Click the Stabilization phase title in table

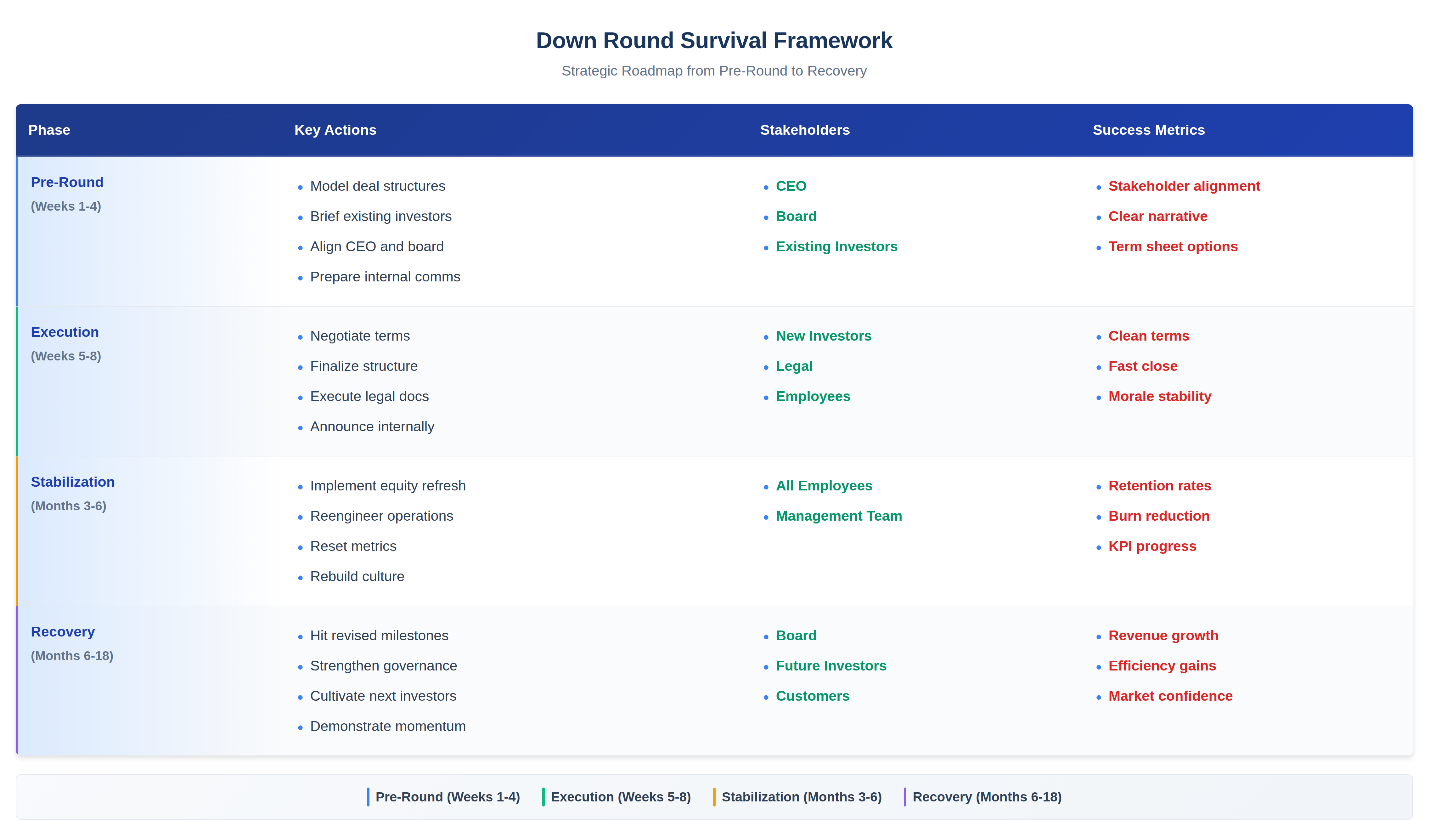tap(73, 482)
